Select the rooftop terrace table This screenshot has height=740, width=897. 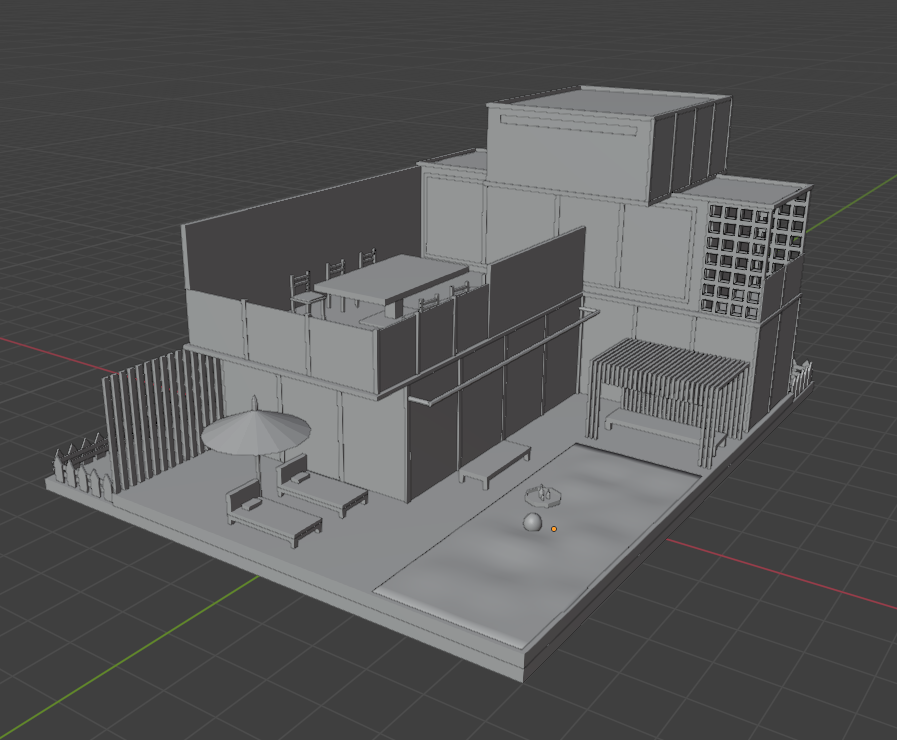coord(392,282)
